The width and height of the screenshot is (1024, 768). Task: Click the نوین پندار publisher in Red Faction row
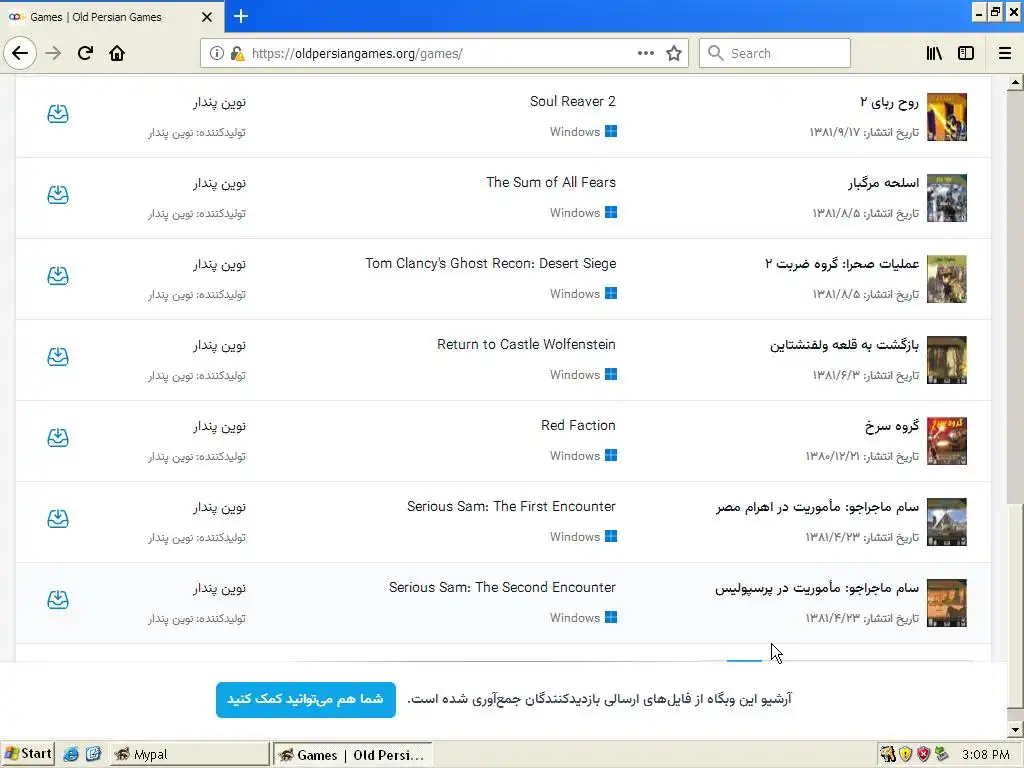[219, 426]
